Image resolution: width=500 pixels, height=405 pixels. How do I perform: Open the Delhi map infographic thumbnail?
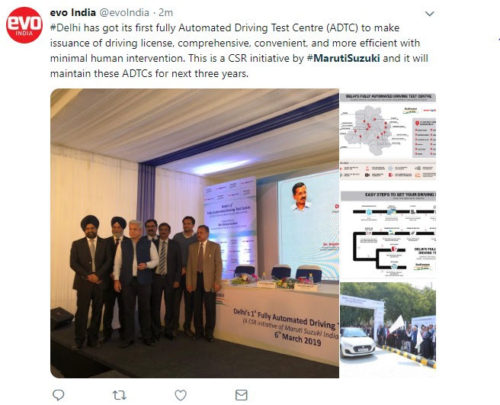(388, 136)
